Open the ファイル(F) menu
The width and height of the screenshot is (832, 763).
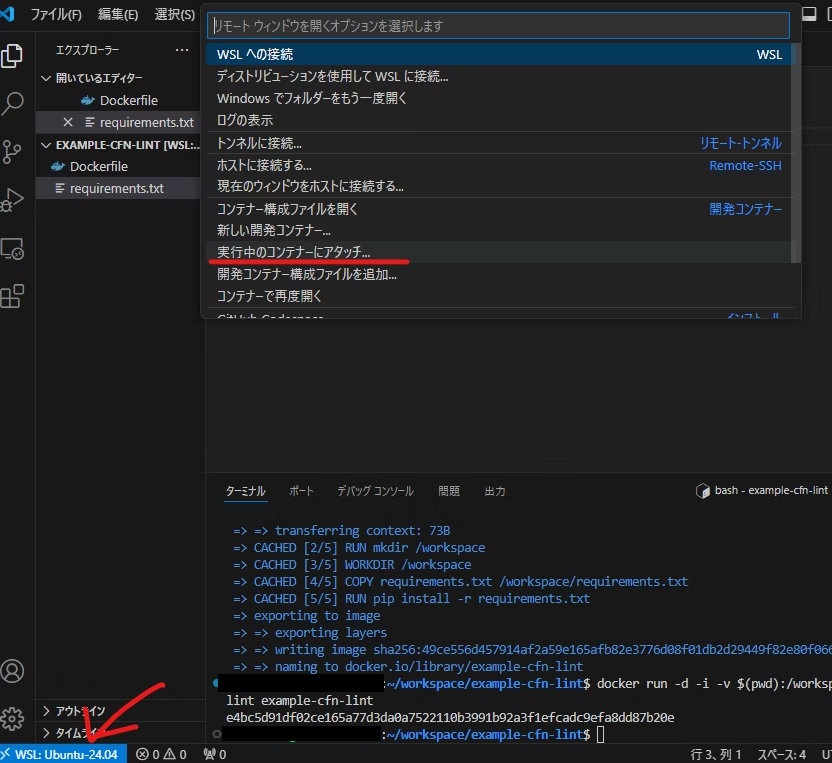click(x=56, y=14)
